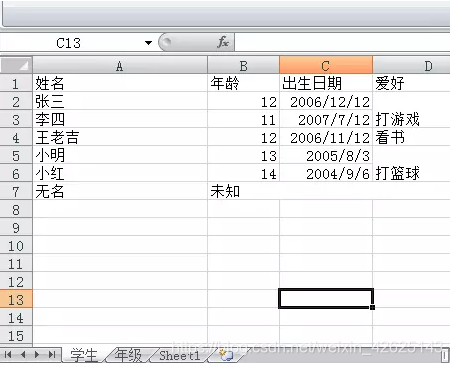Click the insert new worksheet icon
The image size is (453, 366).
[x=227, y=355]
